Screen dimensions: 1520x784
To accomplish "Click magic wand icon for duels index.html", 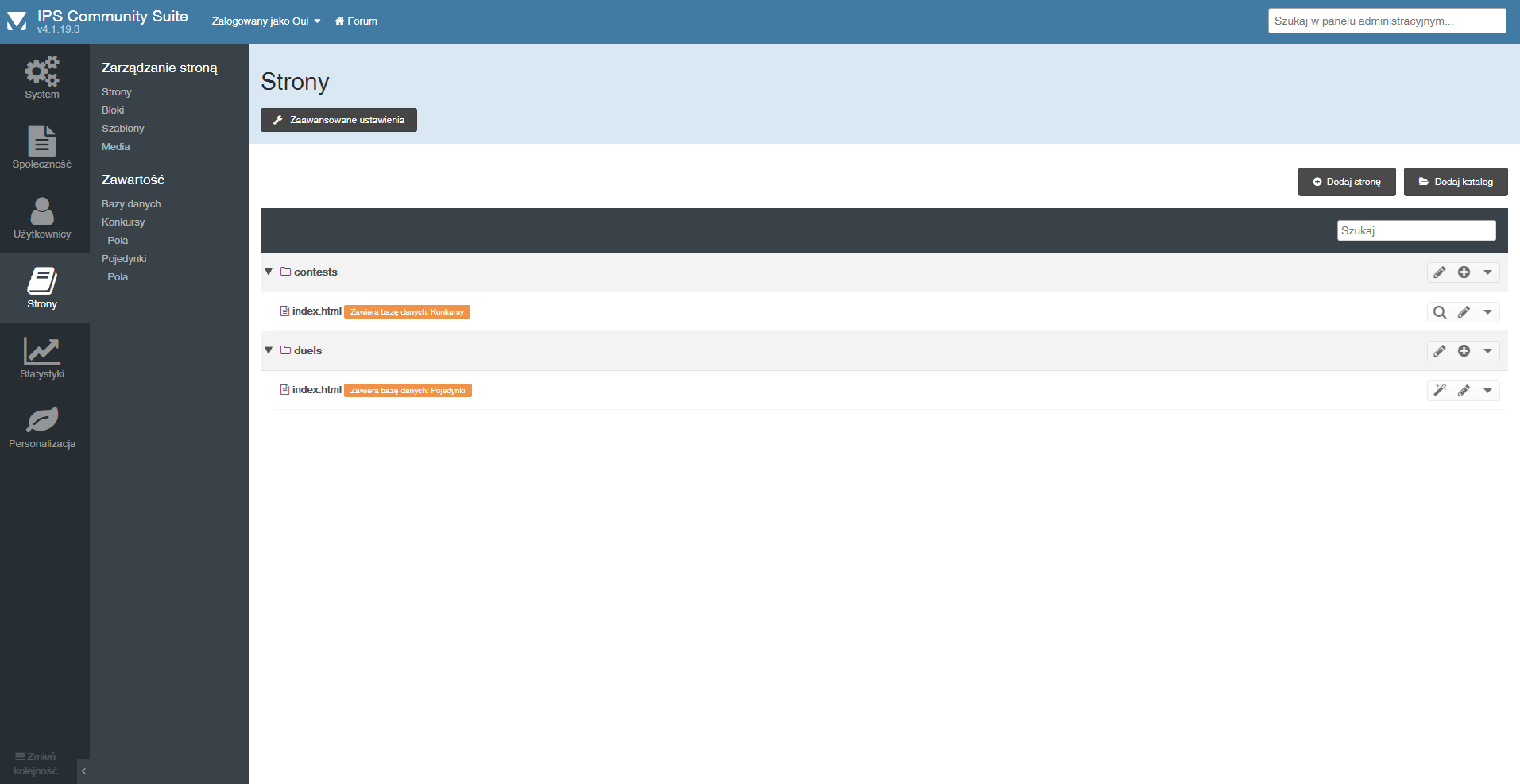I will tap(1439, 391).
